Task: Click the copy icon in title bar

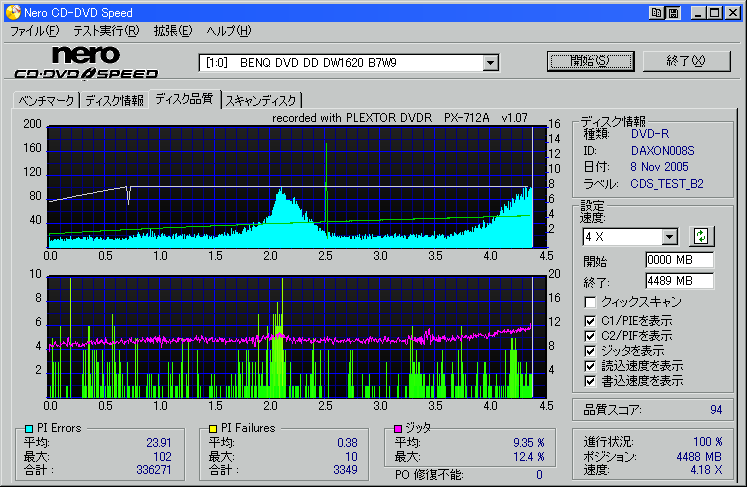Action: pyautogui.click(x=656, y=12)
